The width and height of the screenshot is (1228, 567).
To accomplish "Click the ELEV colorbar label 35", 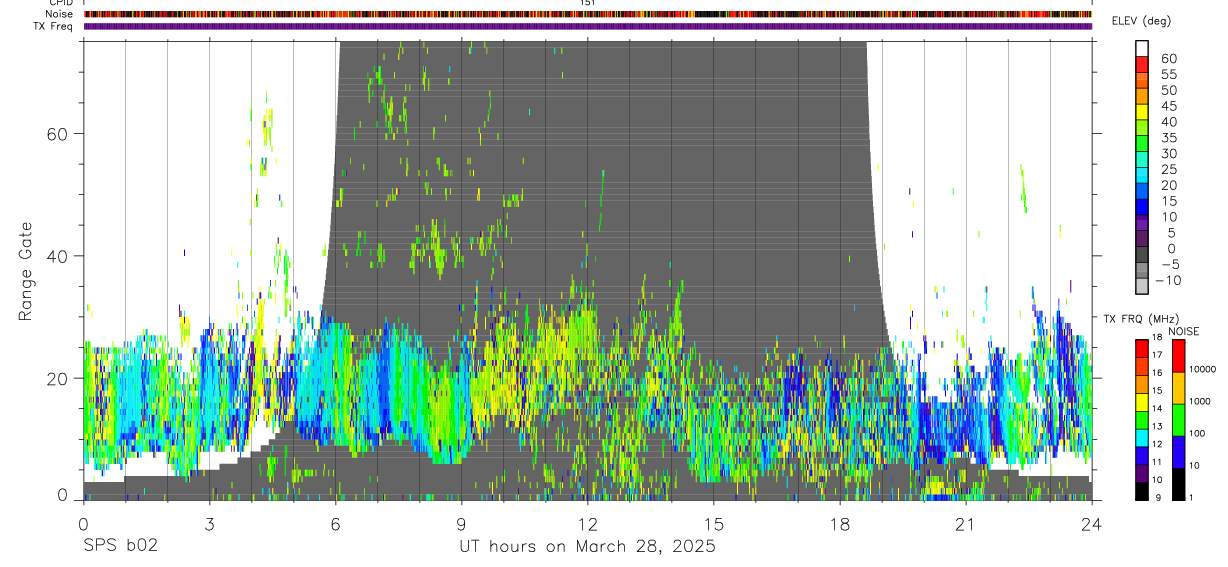I will [x=1168, y=137].
